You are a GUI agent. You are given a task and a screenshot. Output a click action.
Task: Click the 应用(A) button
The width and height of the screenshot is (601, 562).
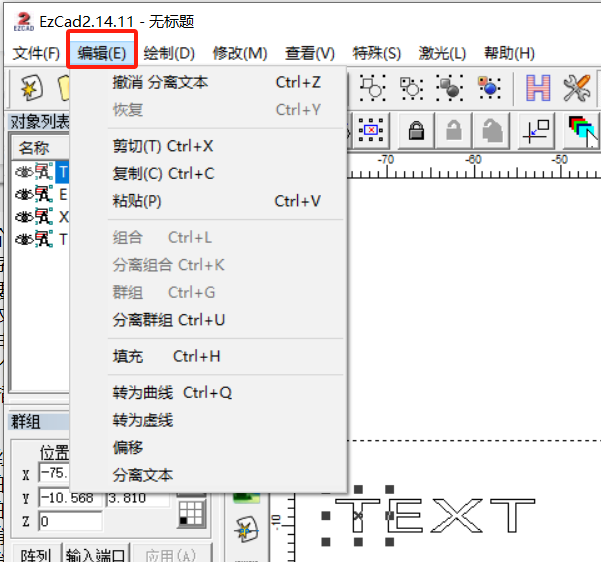point(171,554)
